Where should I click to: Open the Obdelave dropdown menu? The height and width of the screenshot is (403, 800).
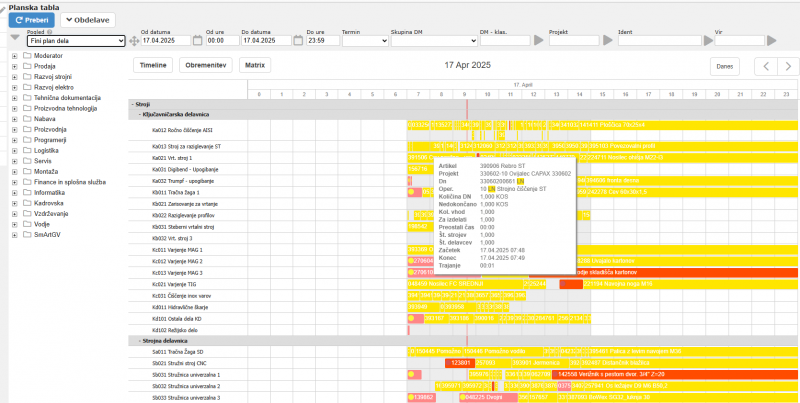(x=89, y=19)
